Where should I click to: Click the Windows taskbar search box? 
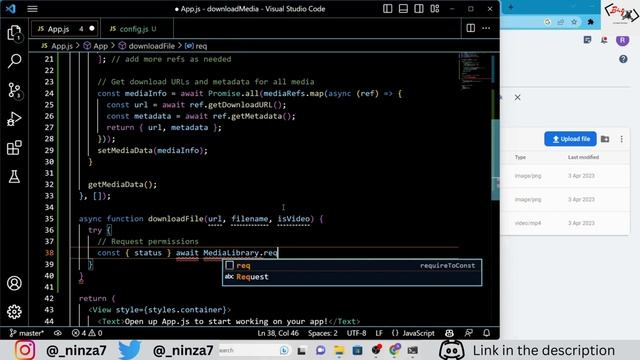point(253,350)
